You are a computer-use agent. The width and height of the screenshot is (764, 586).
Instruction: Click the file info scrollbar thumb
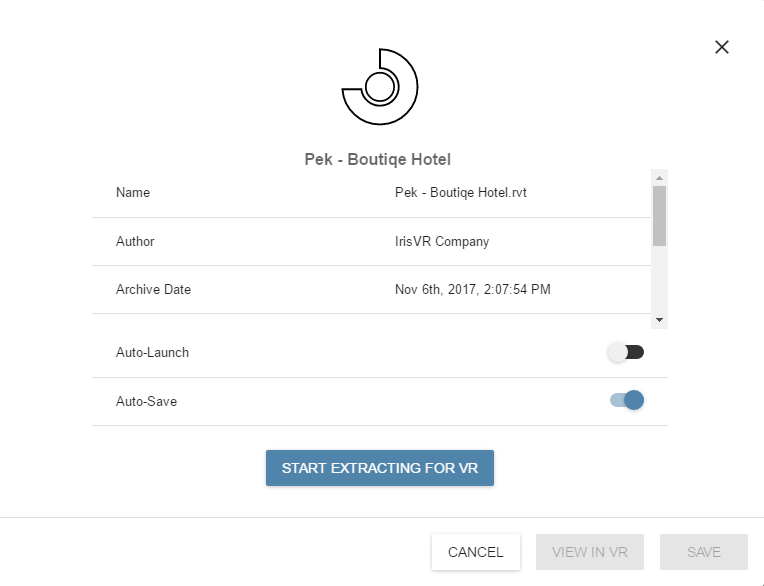[659, 216]
